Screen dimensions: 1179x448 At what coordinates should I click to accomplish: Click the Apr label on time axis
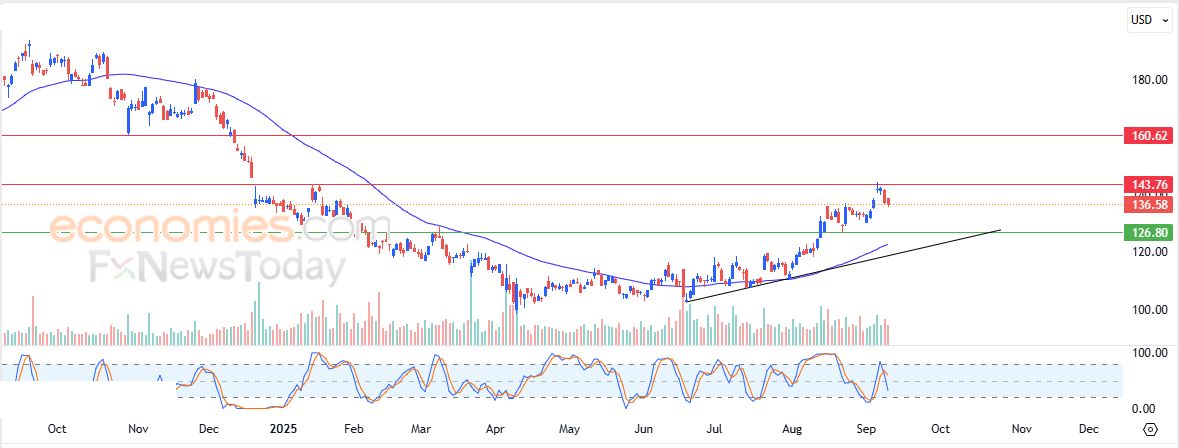[495, 428]
